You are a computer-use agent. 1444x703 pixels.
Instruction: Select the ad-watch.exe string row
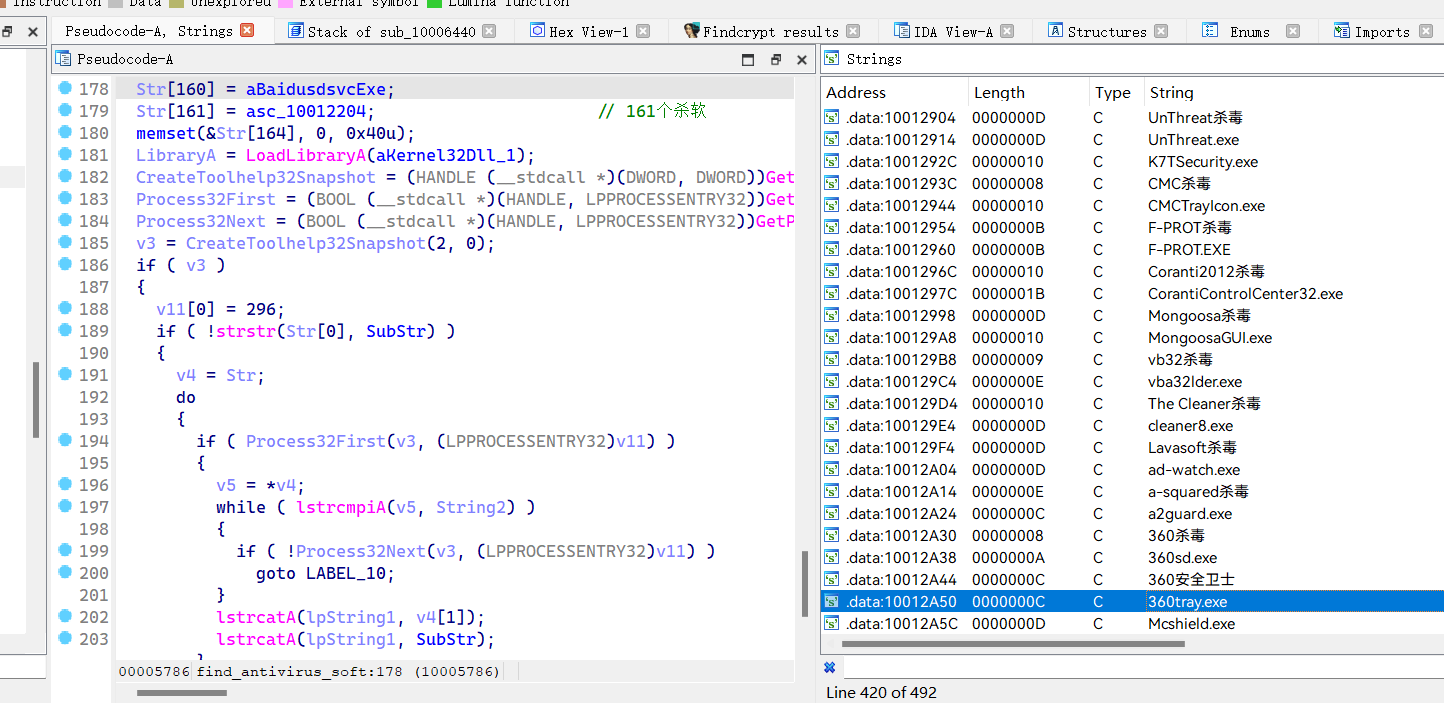point(1133,470)
